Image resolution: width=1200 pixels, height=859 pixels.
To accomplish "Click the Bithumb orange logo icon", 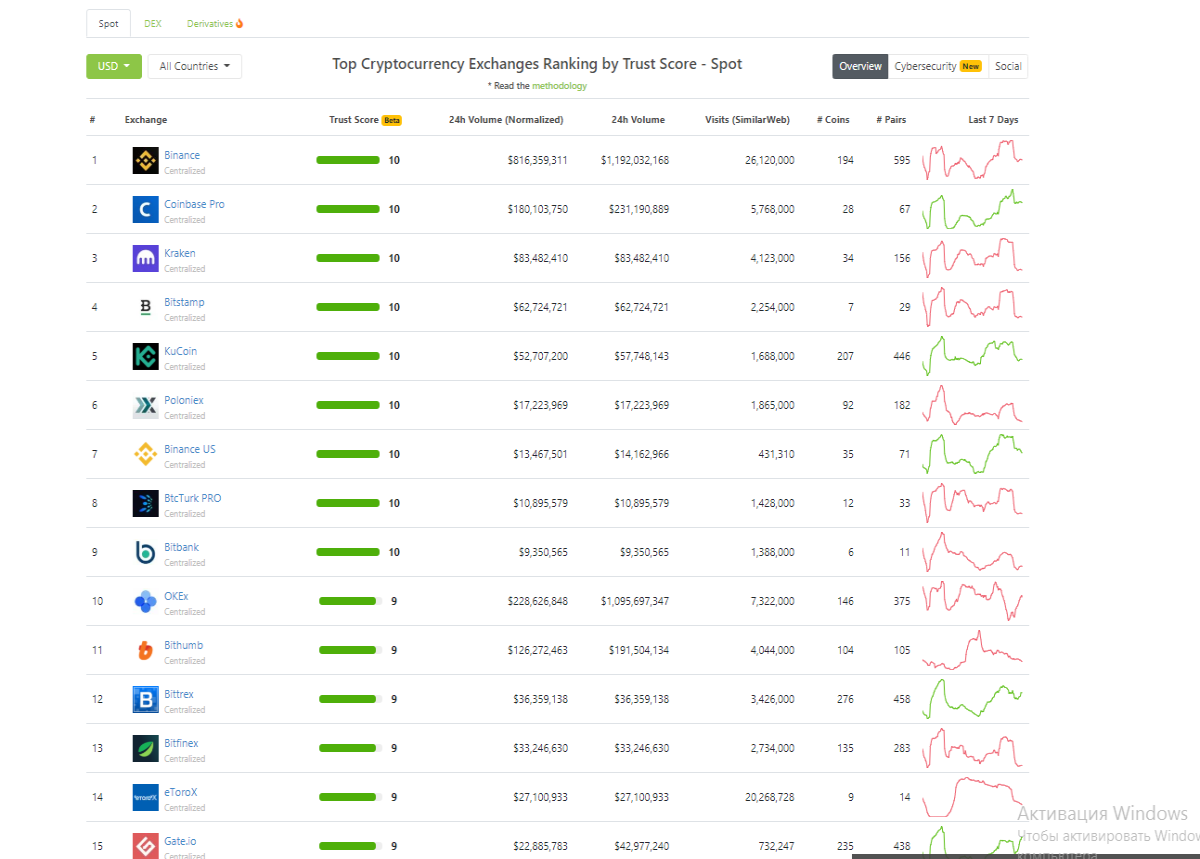I will click(x=146, y=650).
